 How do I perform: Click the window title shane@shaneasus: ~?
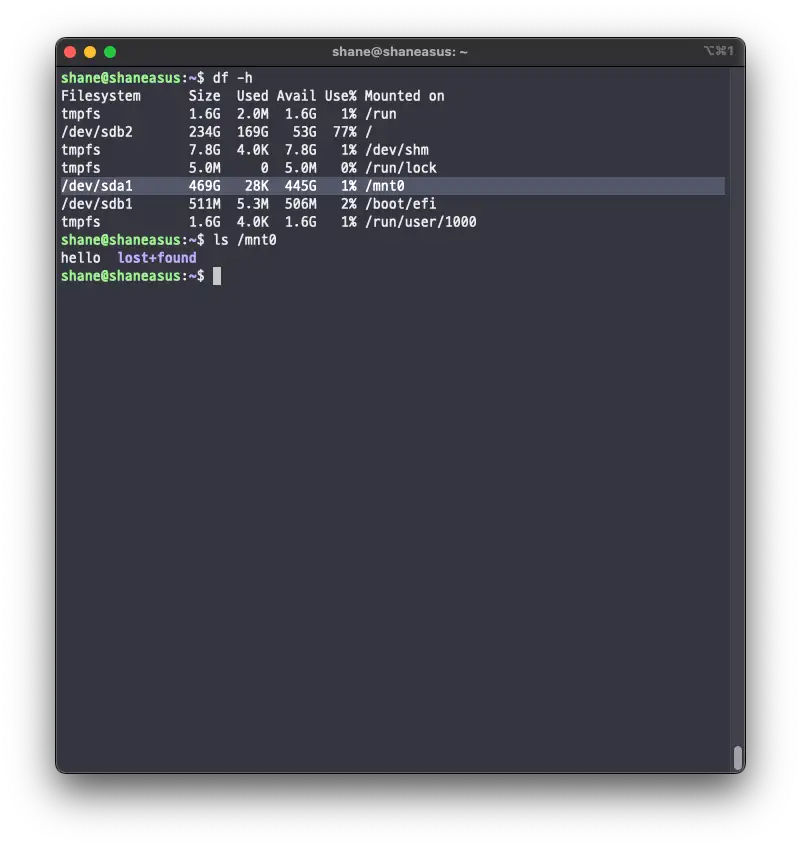click(400, 52)
